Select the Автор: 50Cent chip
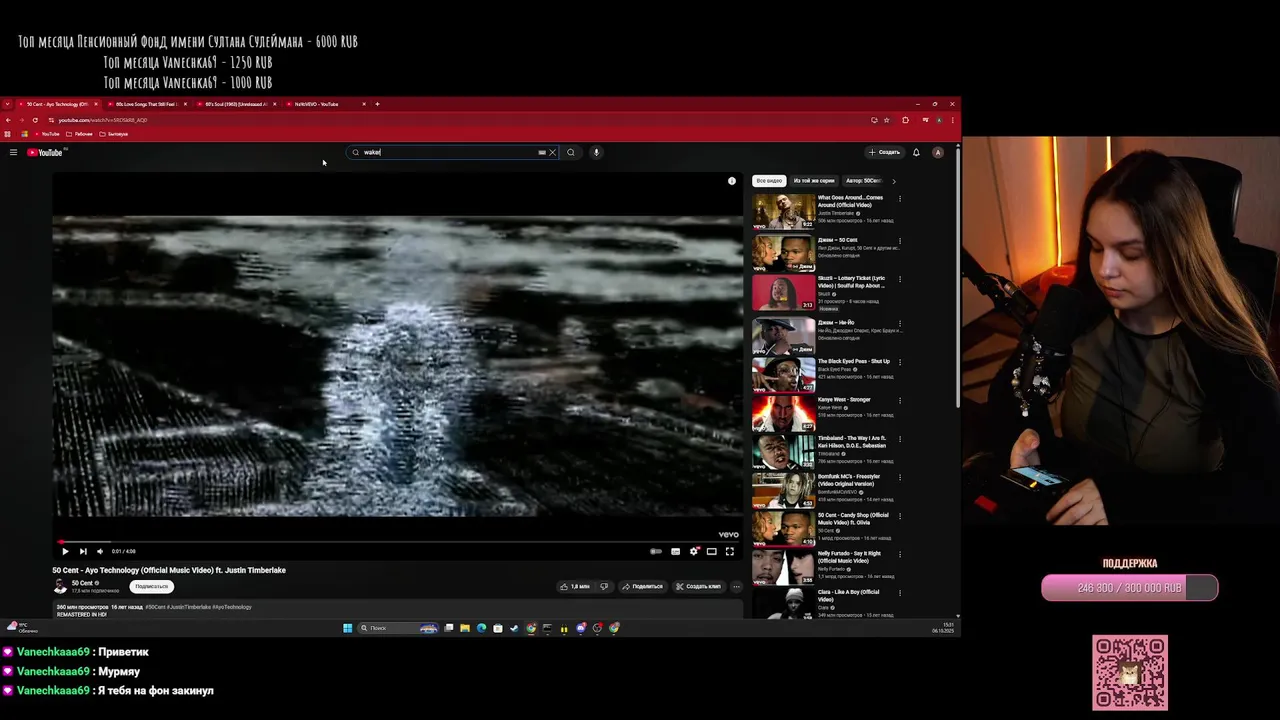1280x720 pixels. [x=863, y=181]
